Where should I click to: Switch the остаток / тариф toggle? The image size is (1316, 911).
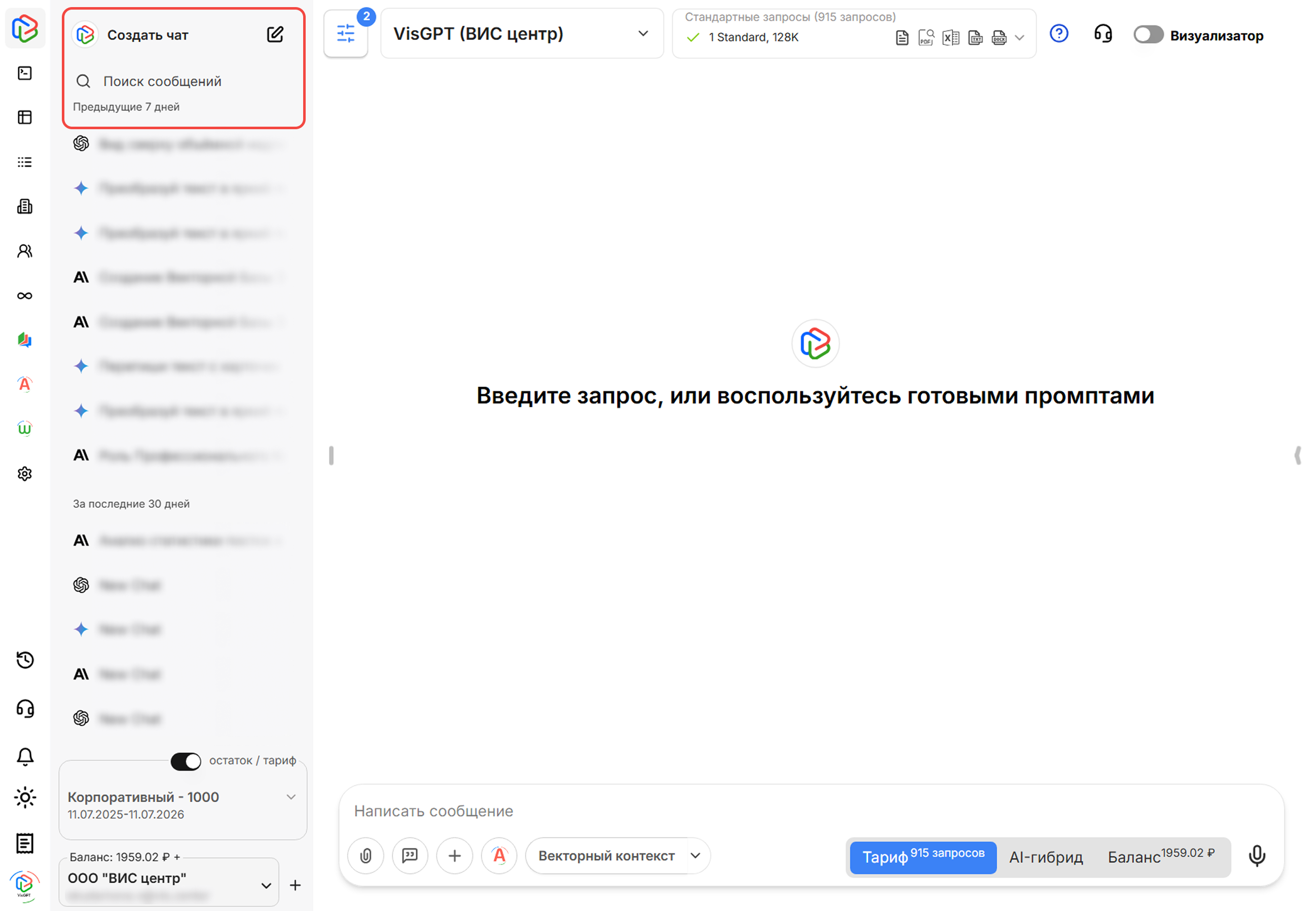click(x=186, y=762)
